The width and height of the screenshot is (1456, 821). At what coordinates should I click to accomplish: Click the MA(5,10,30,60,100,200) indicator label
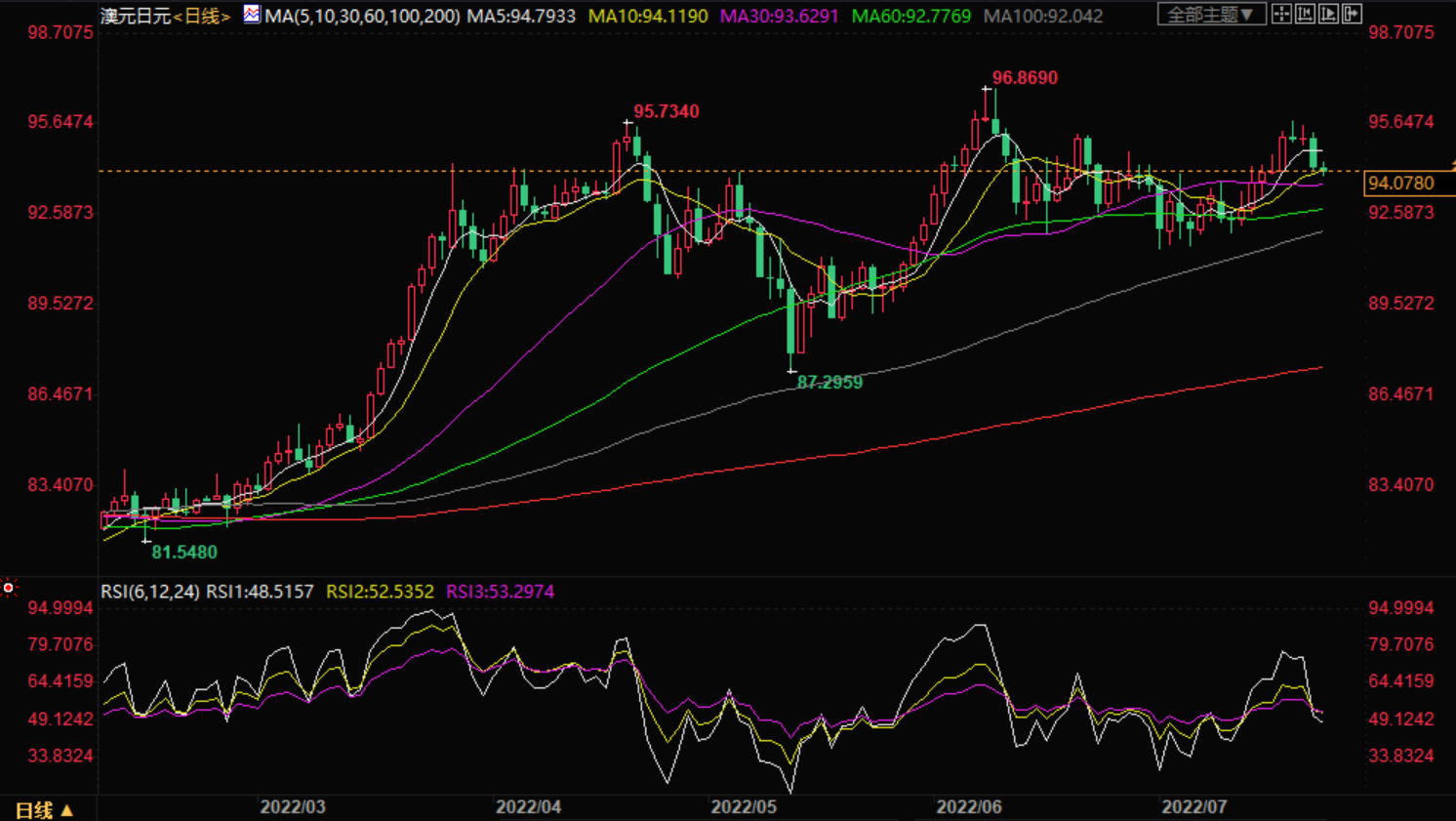pyautogui.click(x=362, y=17)
